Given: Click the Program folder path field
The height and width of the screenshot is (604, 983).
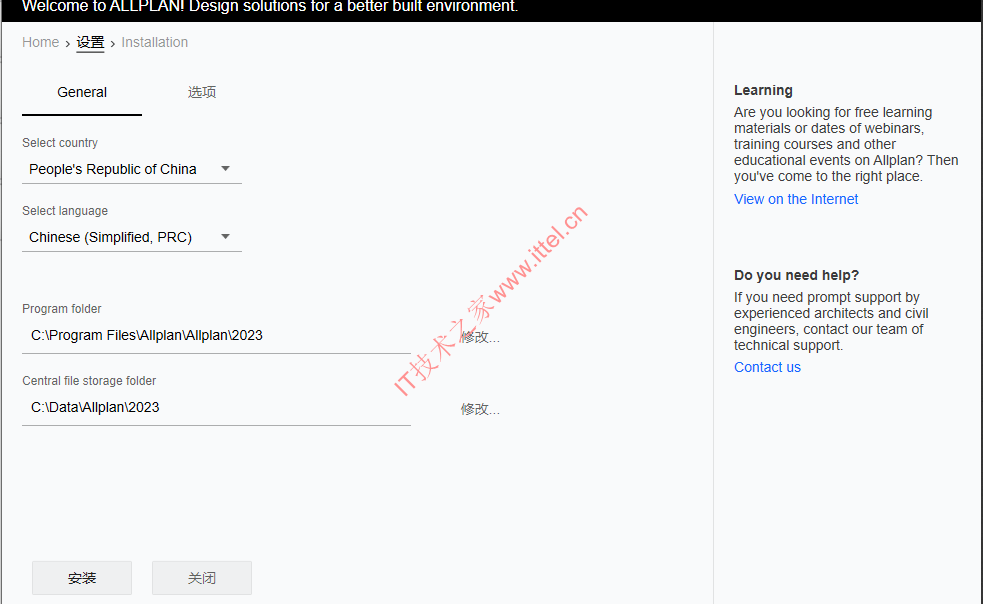Looking at the screenshot, I should click(x=216, y=336).
